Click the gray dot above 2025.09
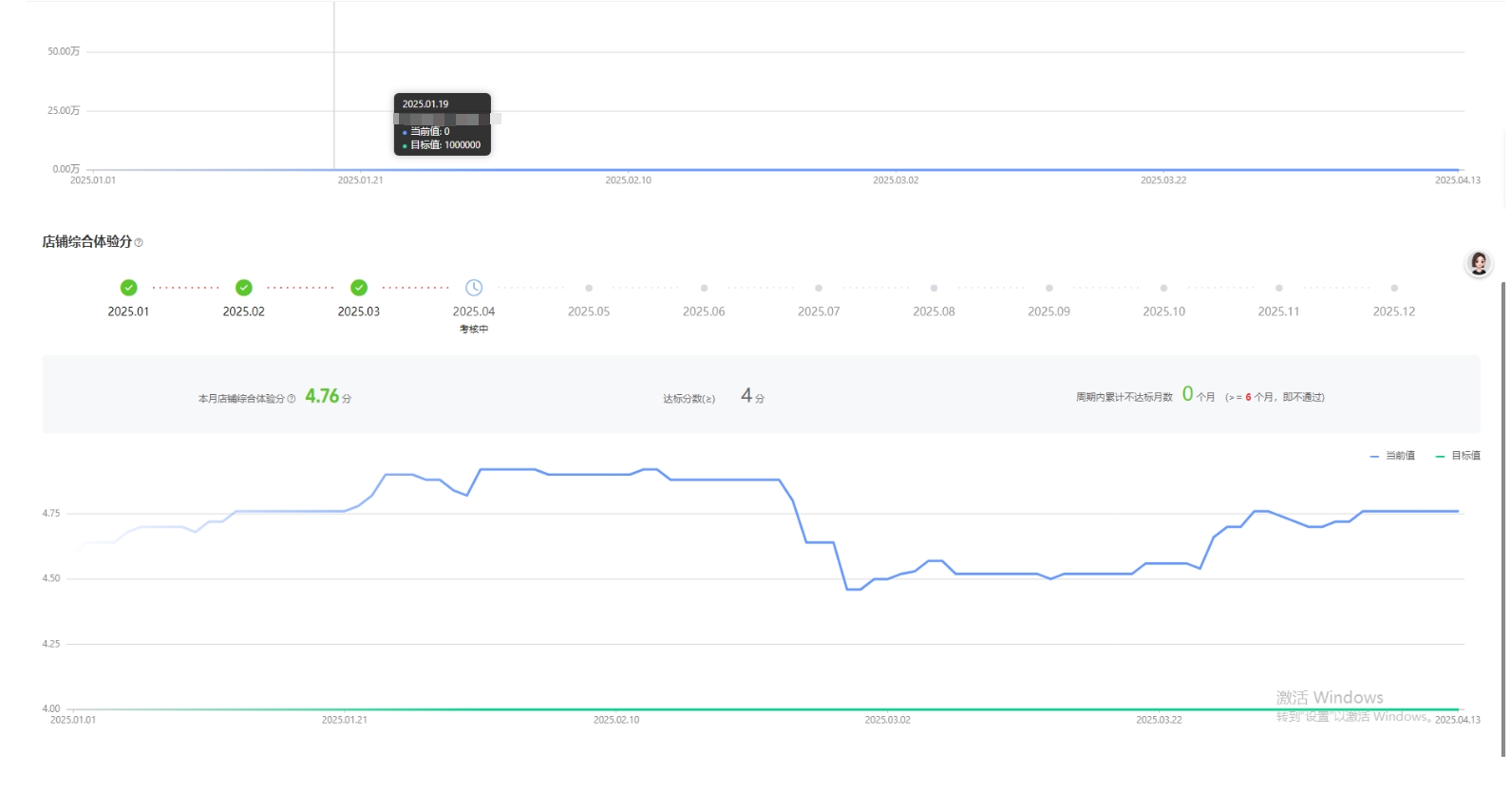This screenshot has height=791, width=1512. click(1049, 288)
